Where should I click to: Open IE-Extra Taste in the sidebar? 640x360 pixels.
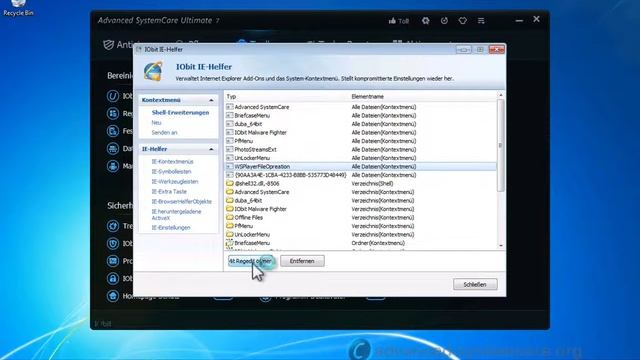169,191
